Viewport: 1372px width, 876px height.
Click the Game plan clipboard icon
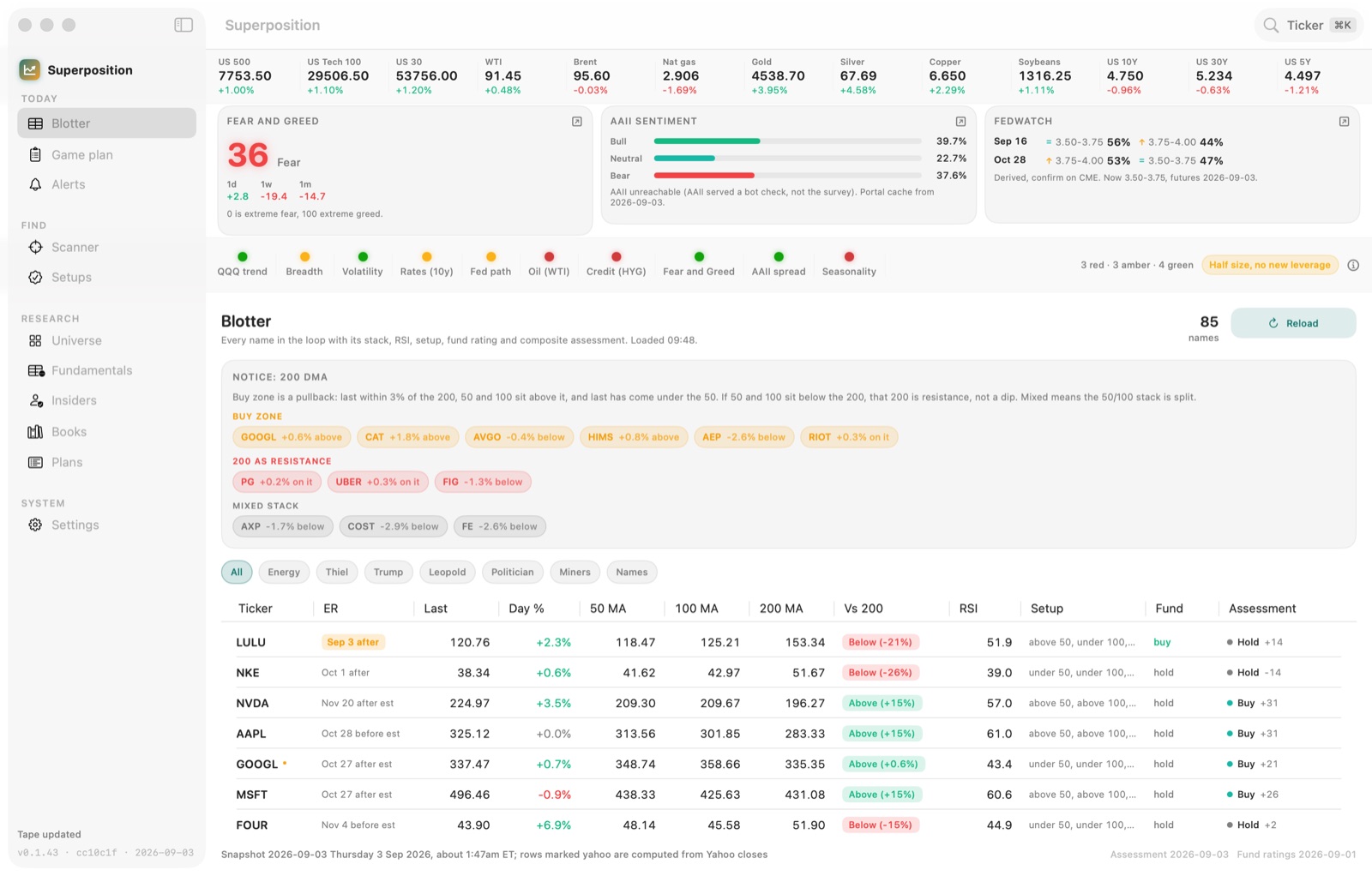point(35,154)
